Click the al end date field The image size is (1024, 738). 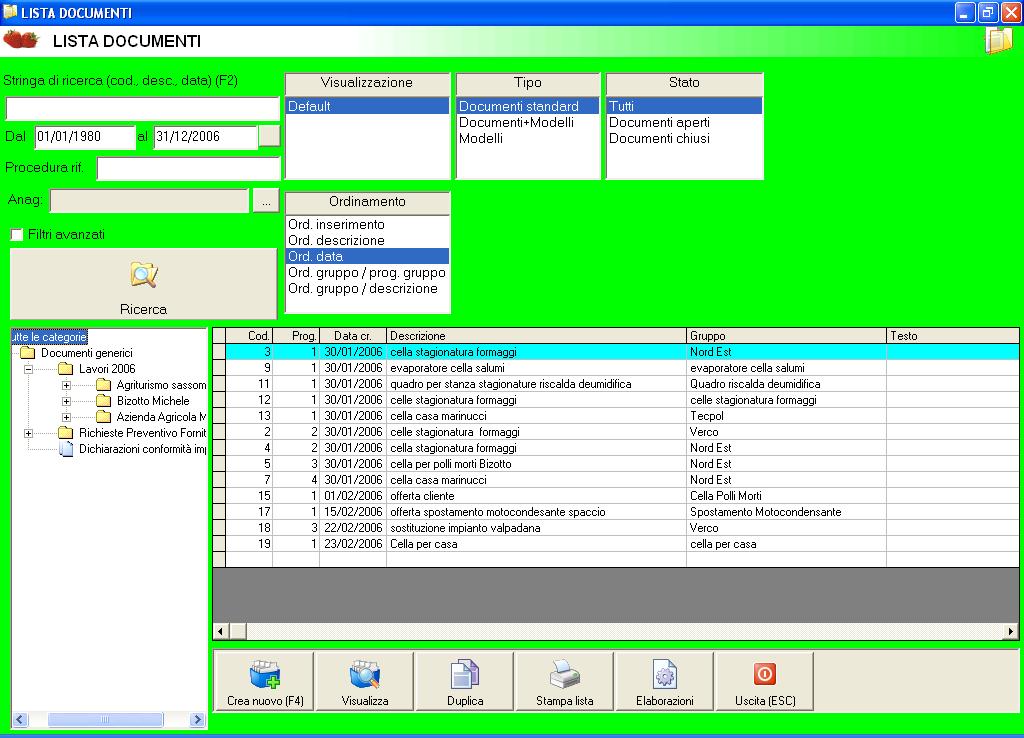(206, 136)
